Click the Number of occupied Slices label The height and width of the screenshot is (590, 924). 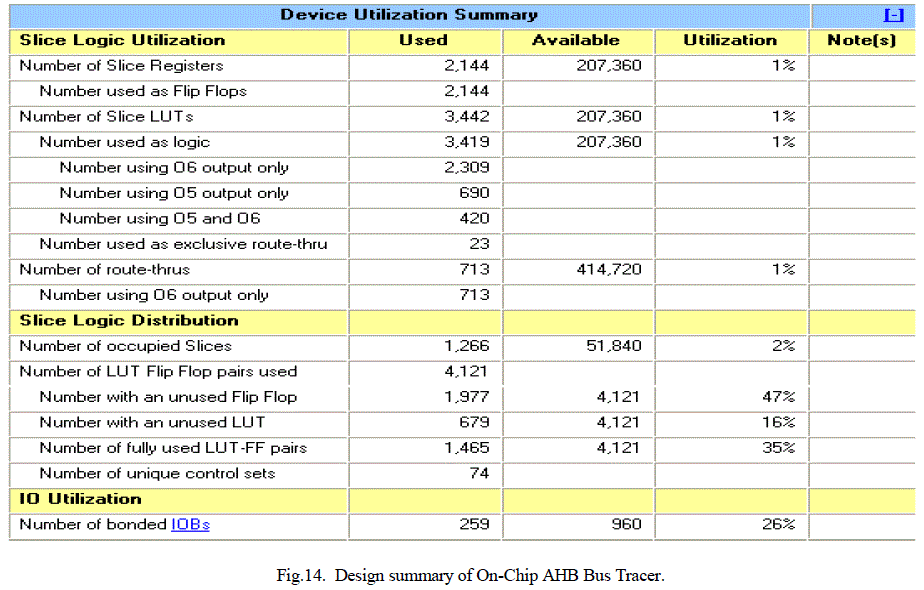coord(125,346)
